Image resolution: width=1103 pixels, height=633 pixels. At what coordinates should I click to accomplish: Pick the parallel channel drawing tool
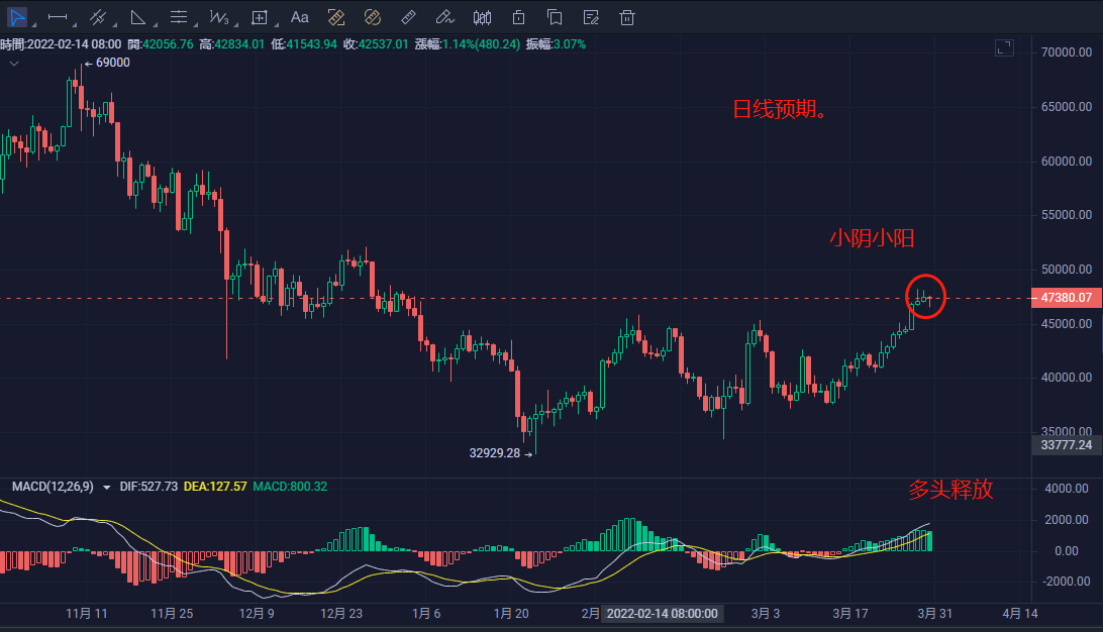coord(98,17)
